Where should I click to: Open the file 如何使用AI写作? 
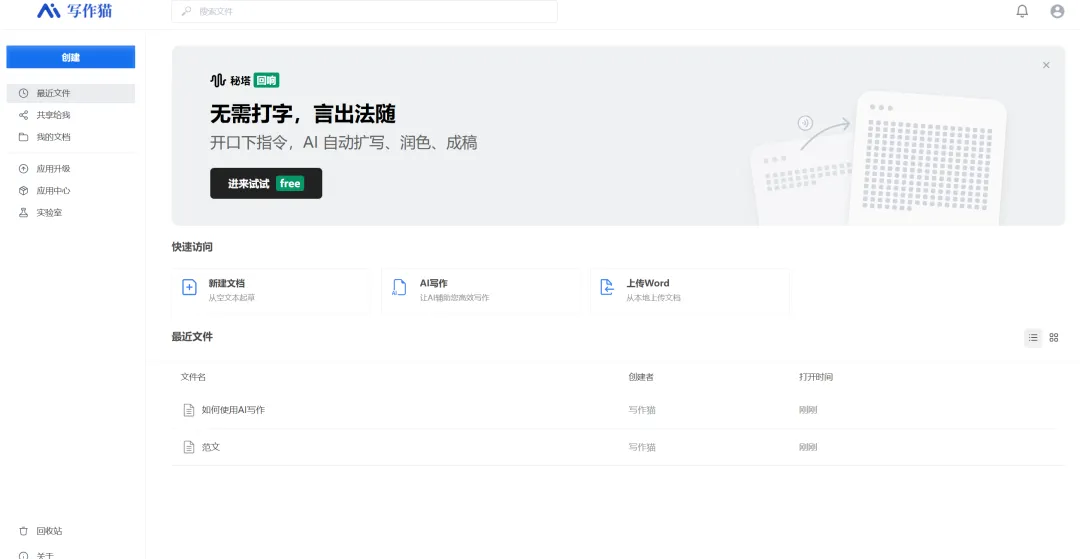[233, 410]
